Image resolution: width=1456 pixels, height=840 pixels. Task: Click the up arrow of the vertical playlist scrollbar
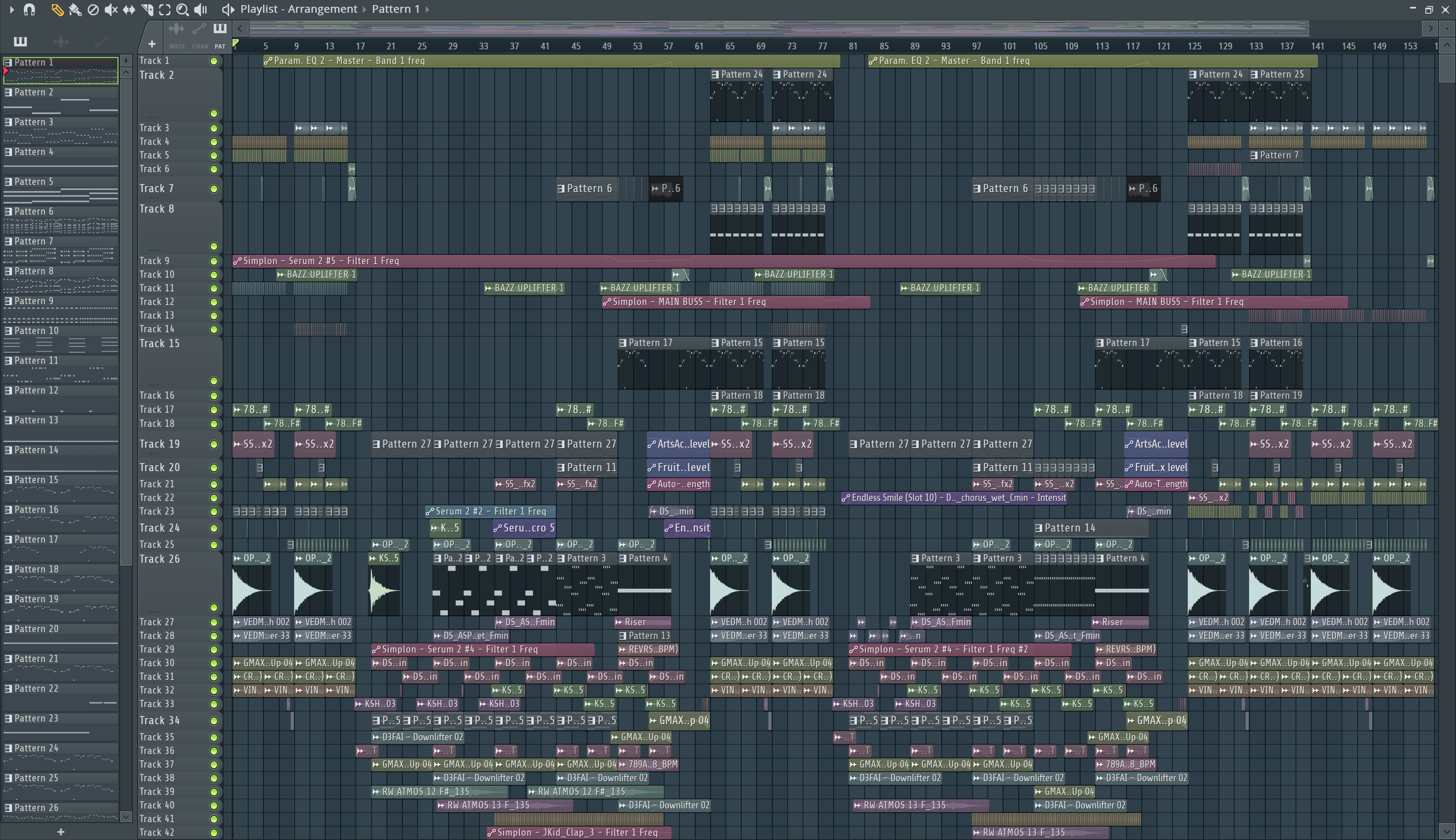pos(1447,45)
